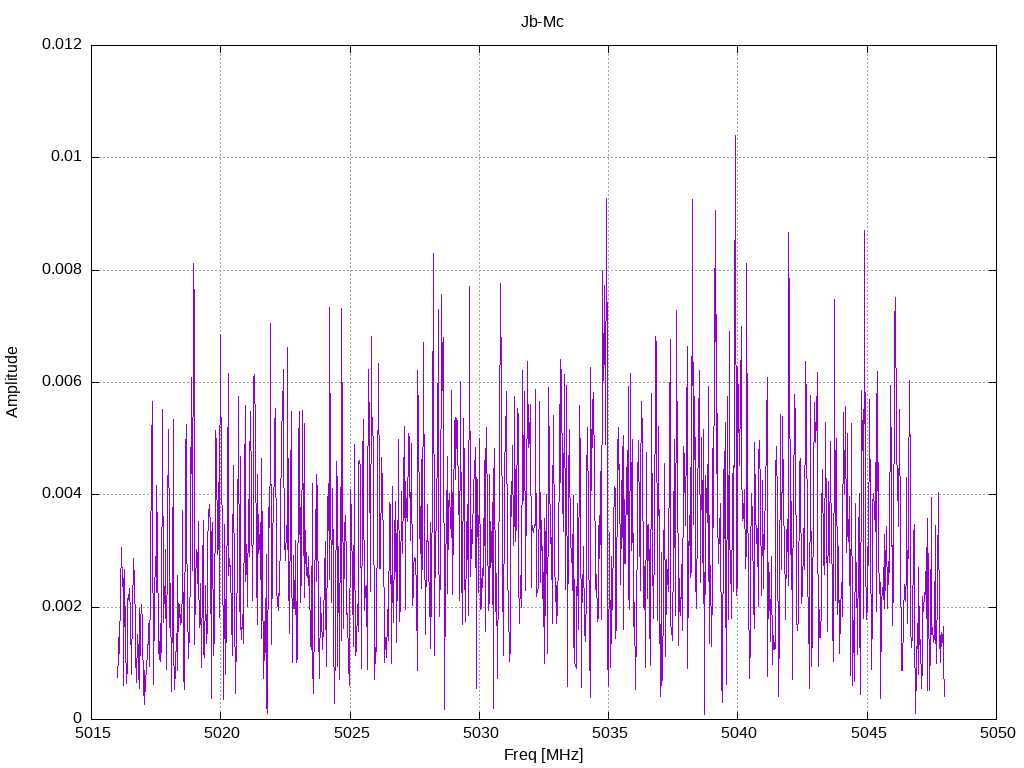Click y-axis tick label 0 at origin
The height and width of the screenshot is (768, 1024).
[77, 718]
